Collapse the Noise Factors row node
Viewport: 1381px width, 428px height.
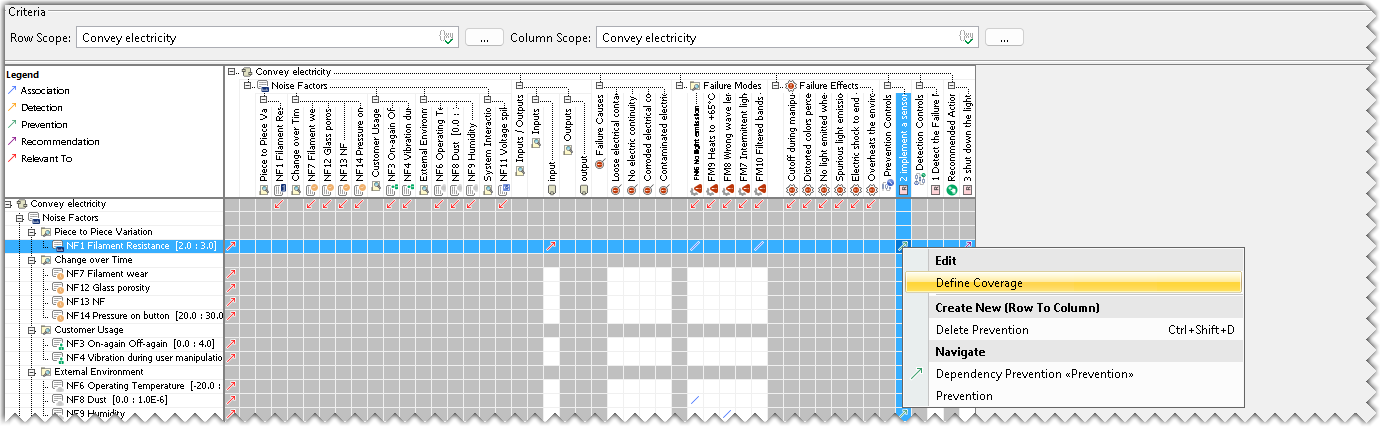20,218
